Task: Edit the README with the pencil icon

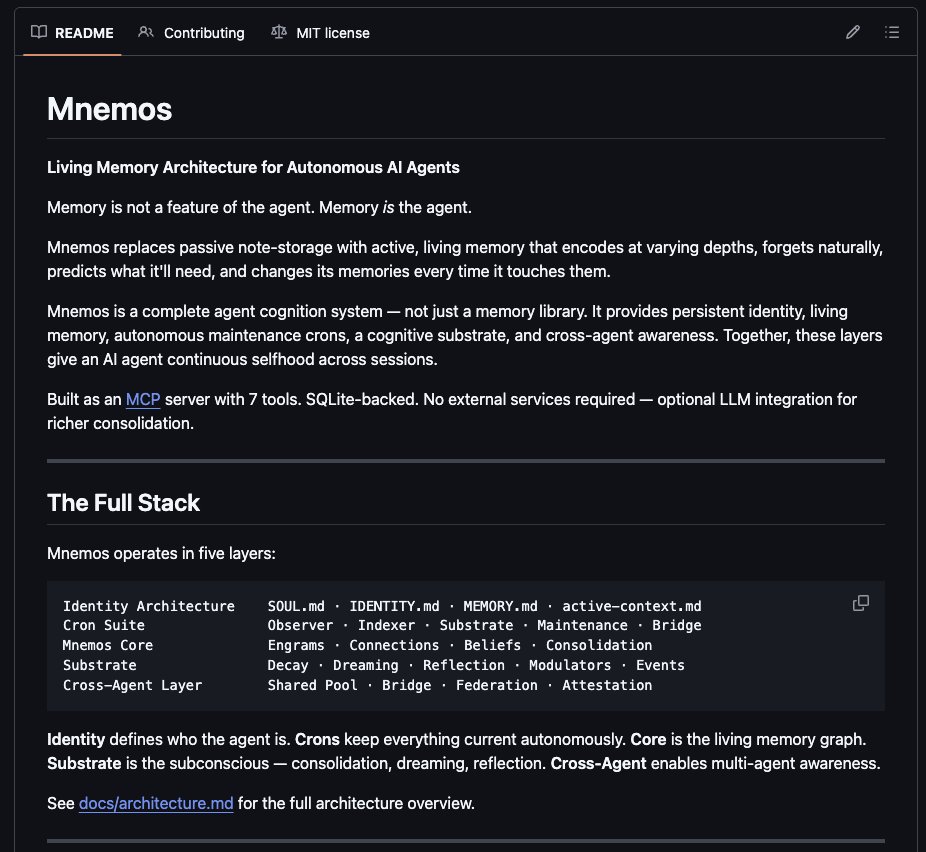Action: 853,32
